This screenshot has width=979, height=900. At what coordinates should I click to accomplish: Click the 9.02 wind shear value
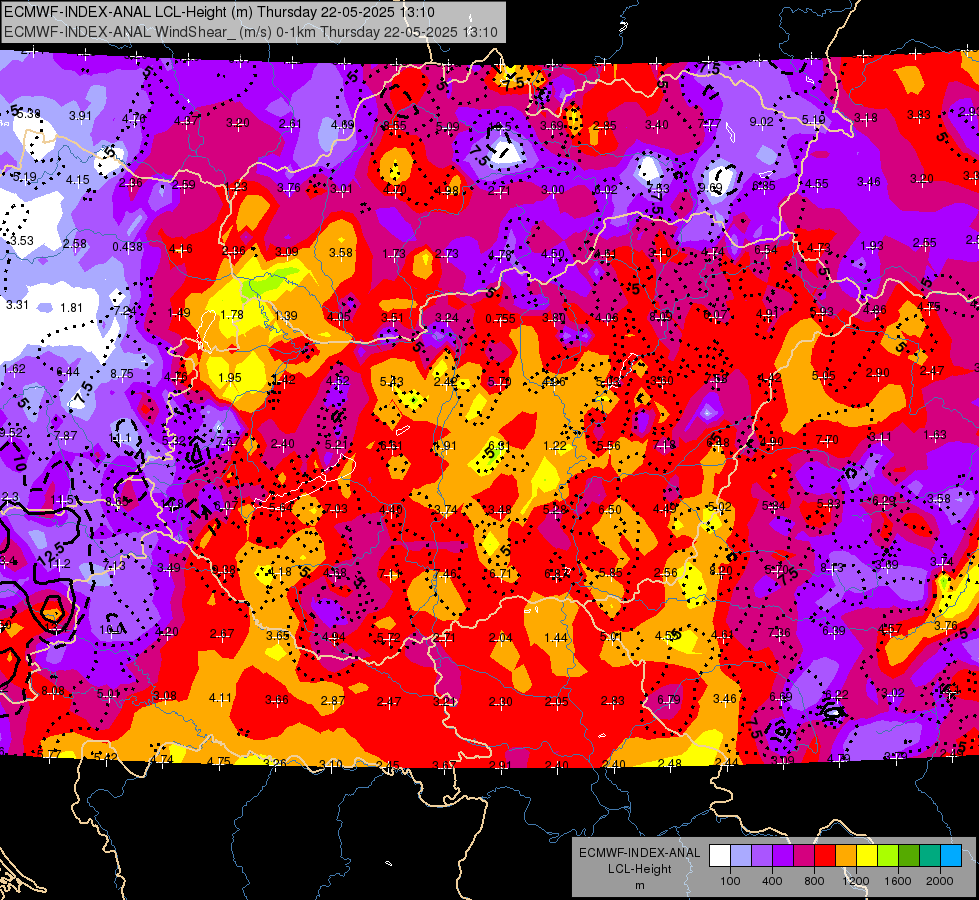[x=761, y=122]
